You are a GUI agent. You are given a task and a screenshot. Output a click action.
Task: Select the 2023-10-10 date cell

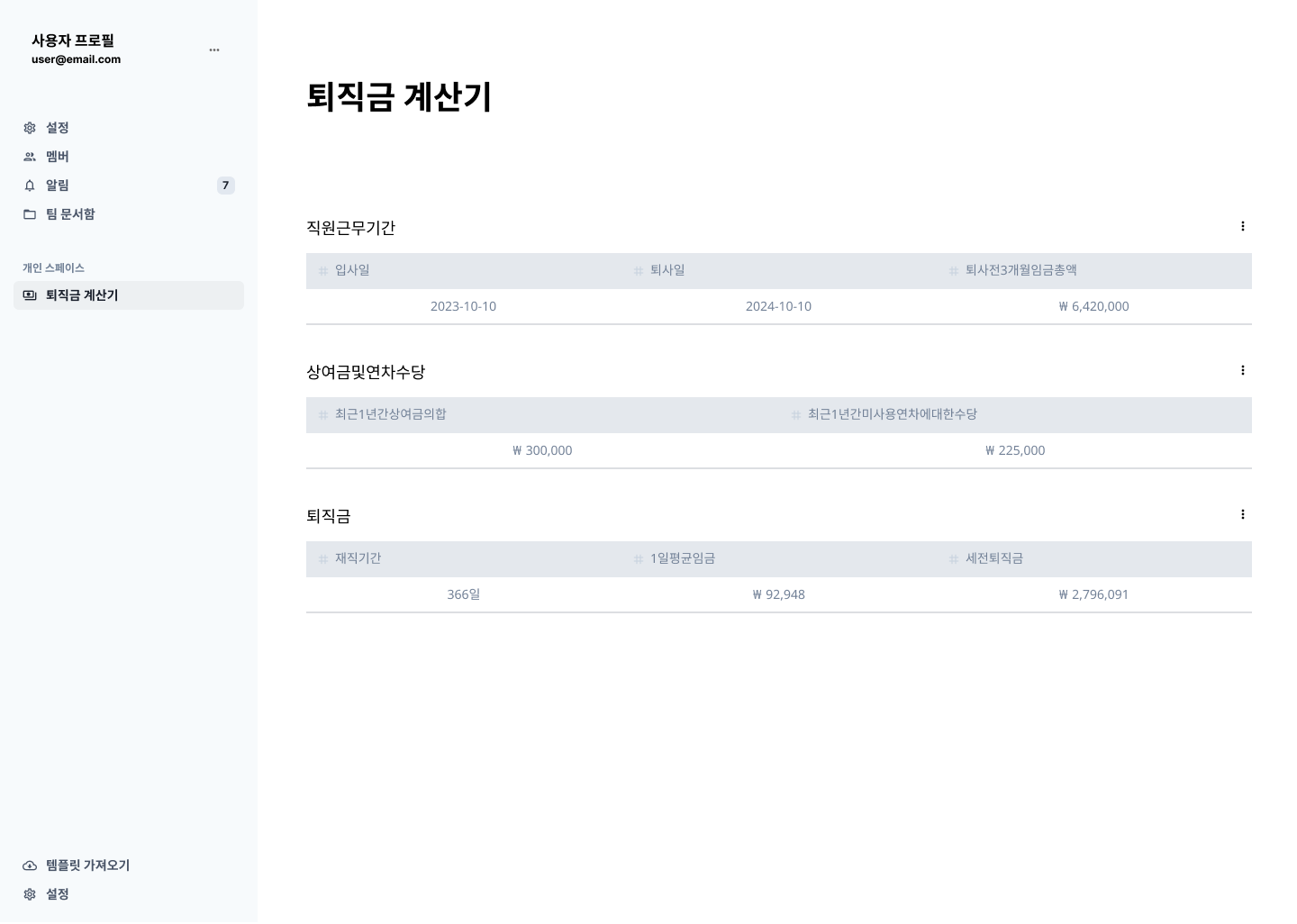click(464, 306)
